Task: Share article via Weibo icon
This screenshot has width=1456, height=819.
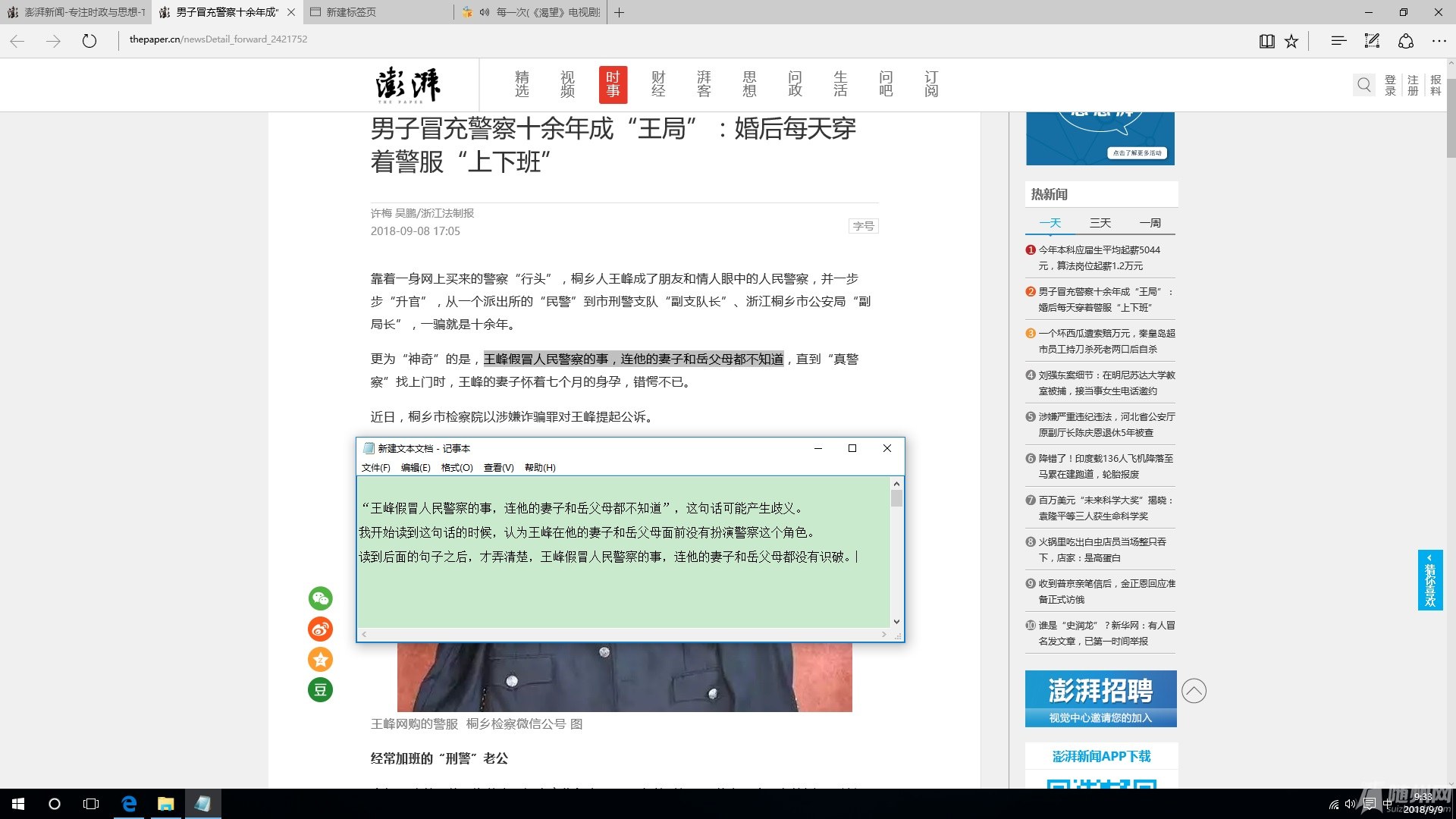Action: (320, 629)
